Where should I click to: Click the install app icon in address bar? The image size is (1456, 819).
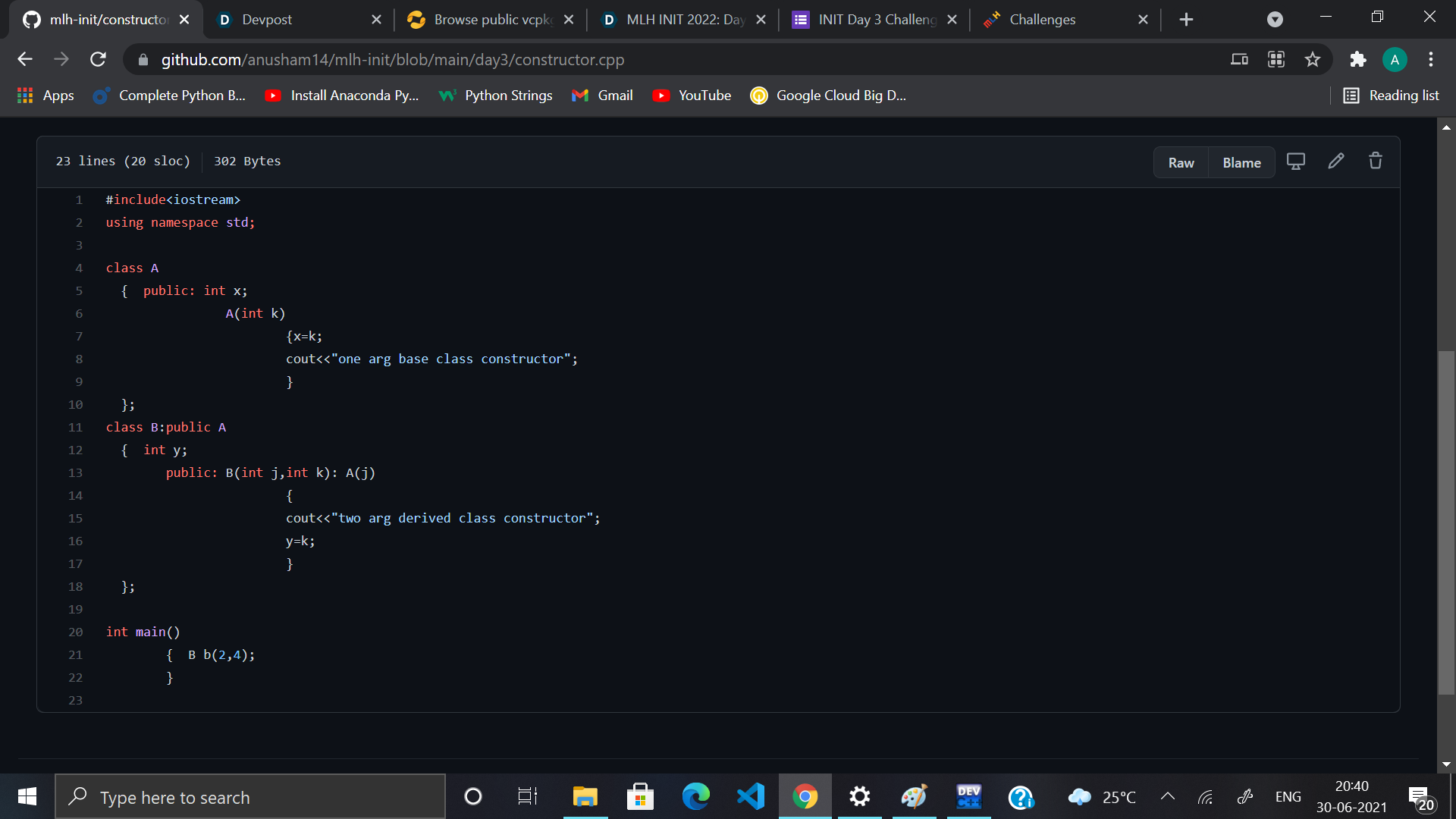pyautogui.click(x=1239, y=59)
